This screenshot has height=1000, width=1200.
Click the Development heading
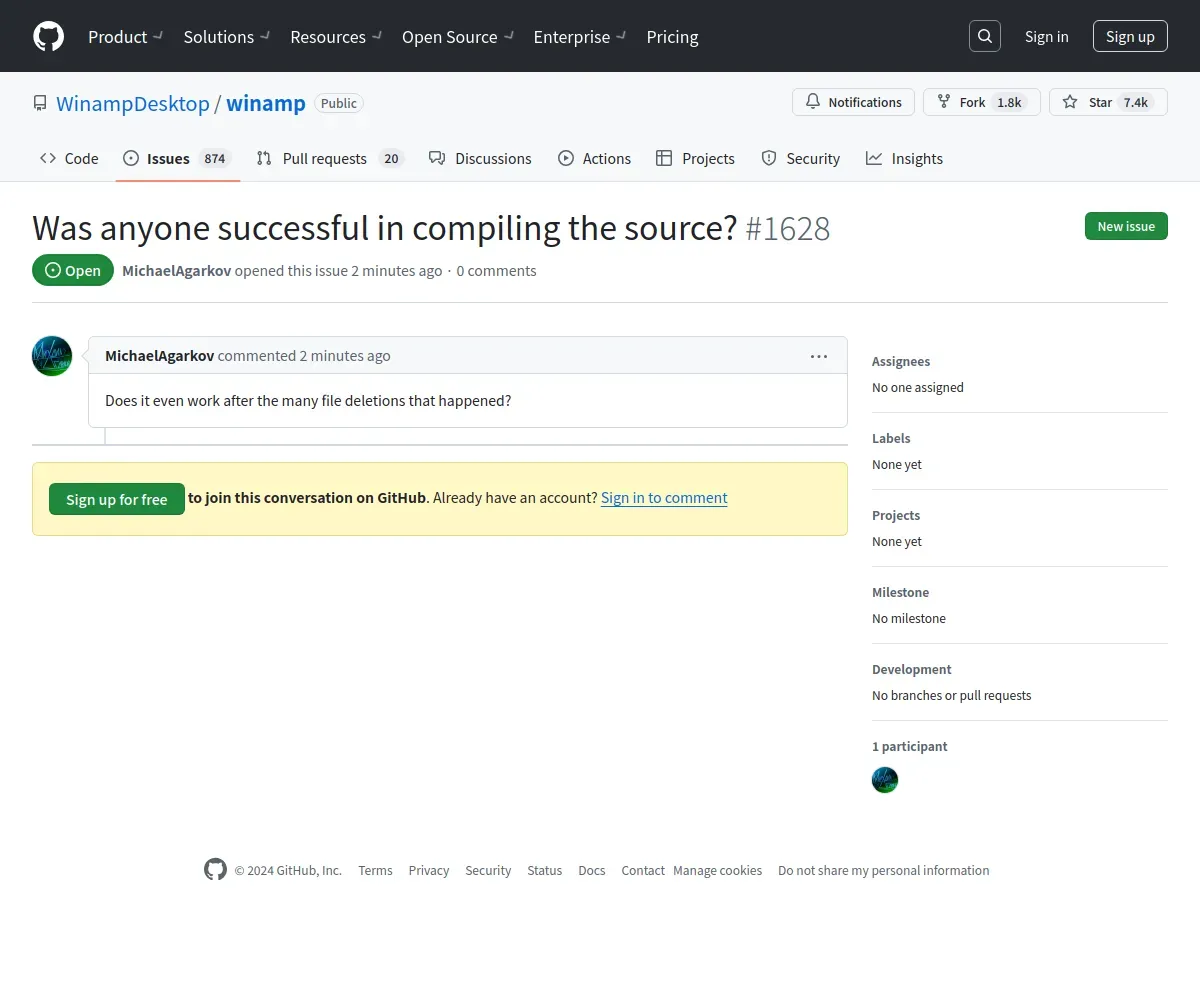click(x=912, y=669)
